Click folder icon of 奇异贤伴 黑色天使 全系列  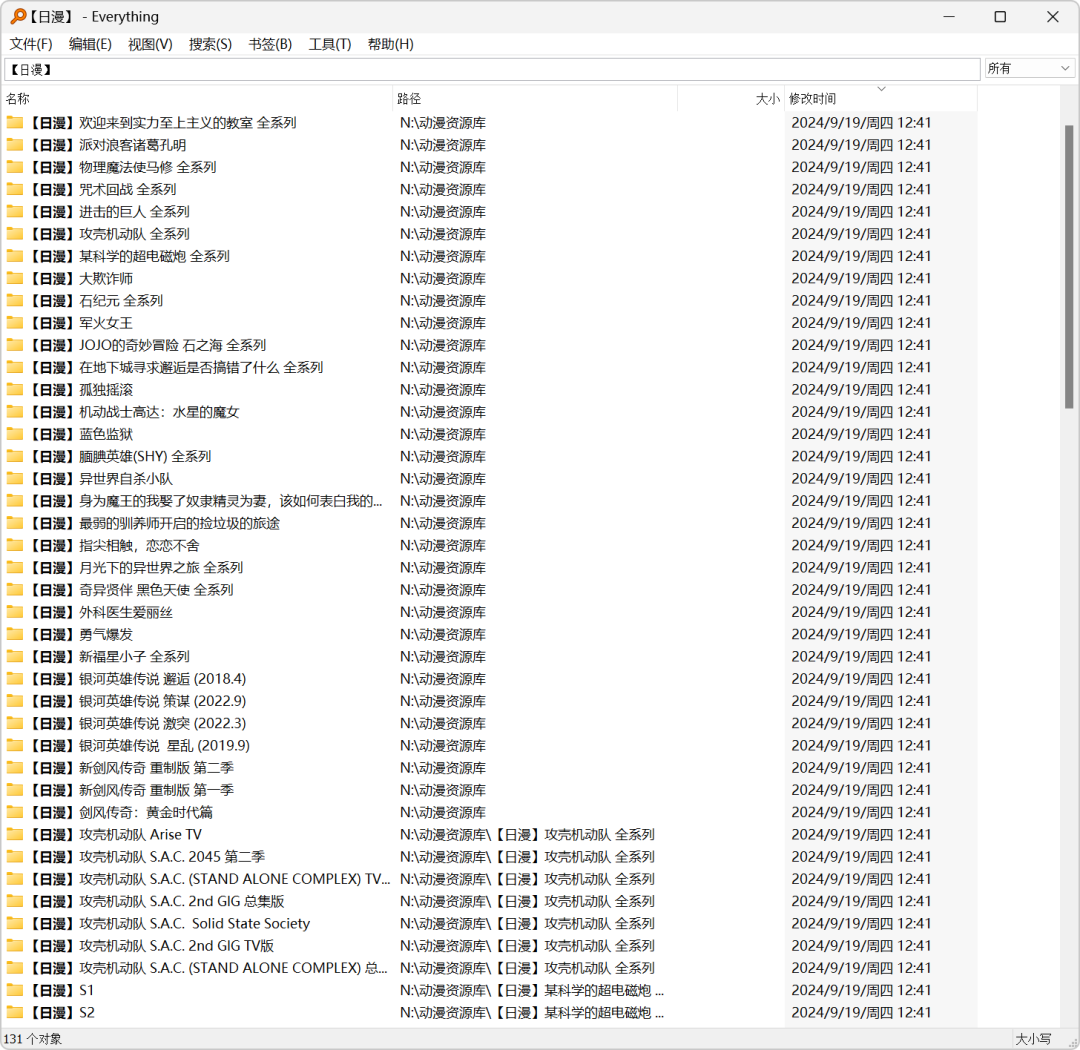[14, 590]
